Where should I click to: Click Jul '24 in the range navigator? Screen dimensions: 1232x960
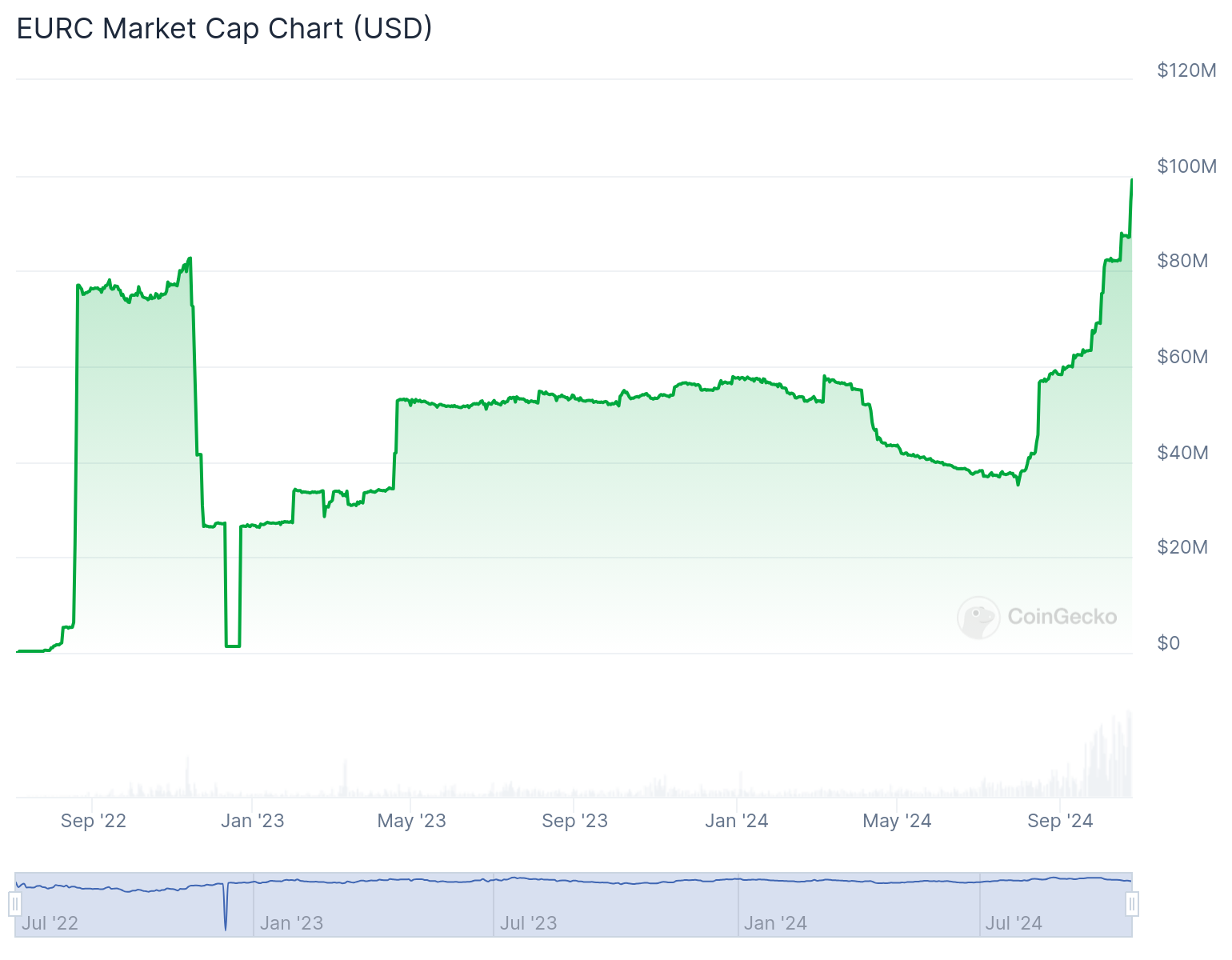point(1014,923)
